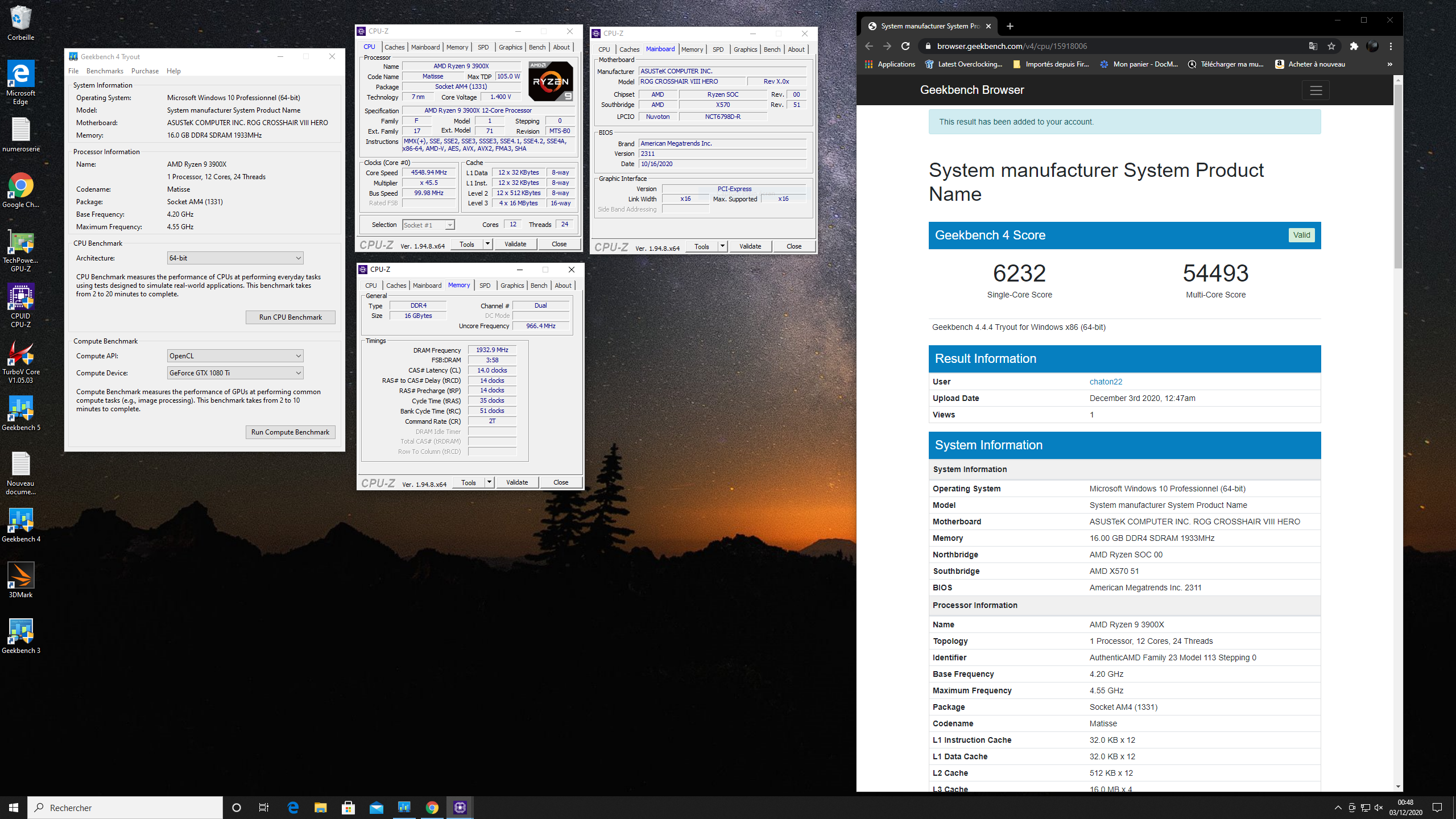Click the Valid badge on Geekbench score
Screen dimensions: 1456x819
(1301, 235)
